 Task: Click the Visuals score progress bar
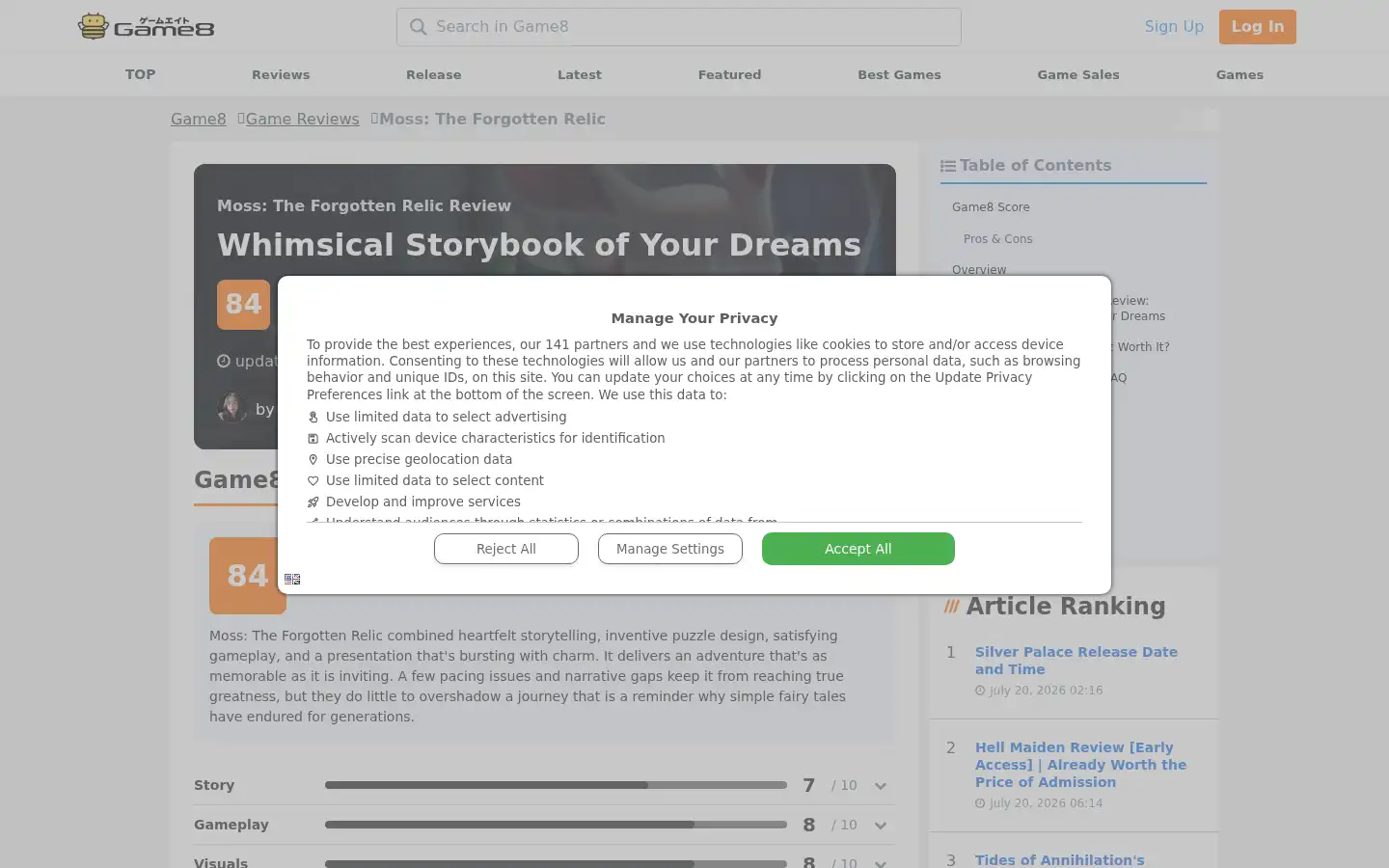click(556, 863)
